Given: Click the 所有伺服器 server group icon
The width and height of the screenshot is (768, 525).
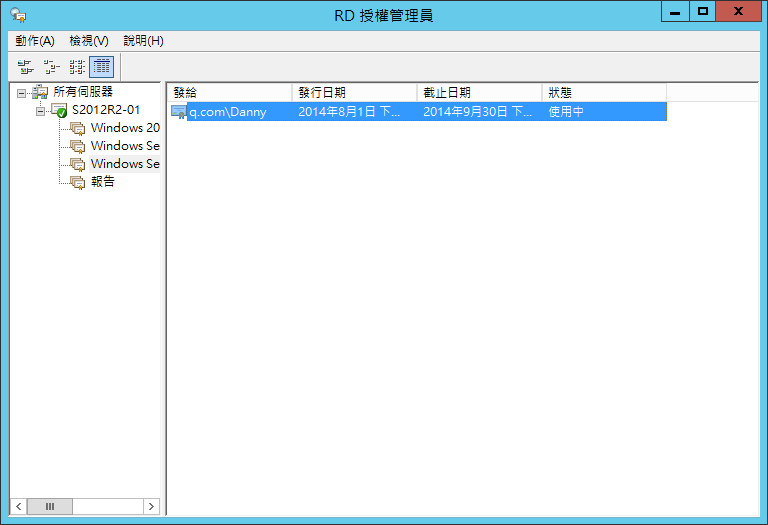Looking at the screenshot, I should click(x=40, y=92).
